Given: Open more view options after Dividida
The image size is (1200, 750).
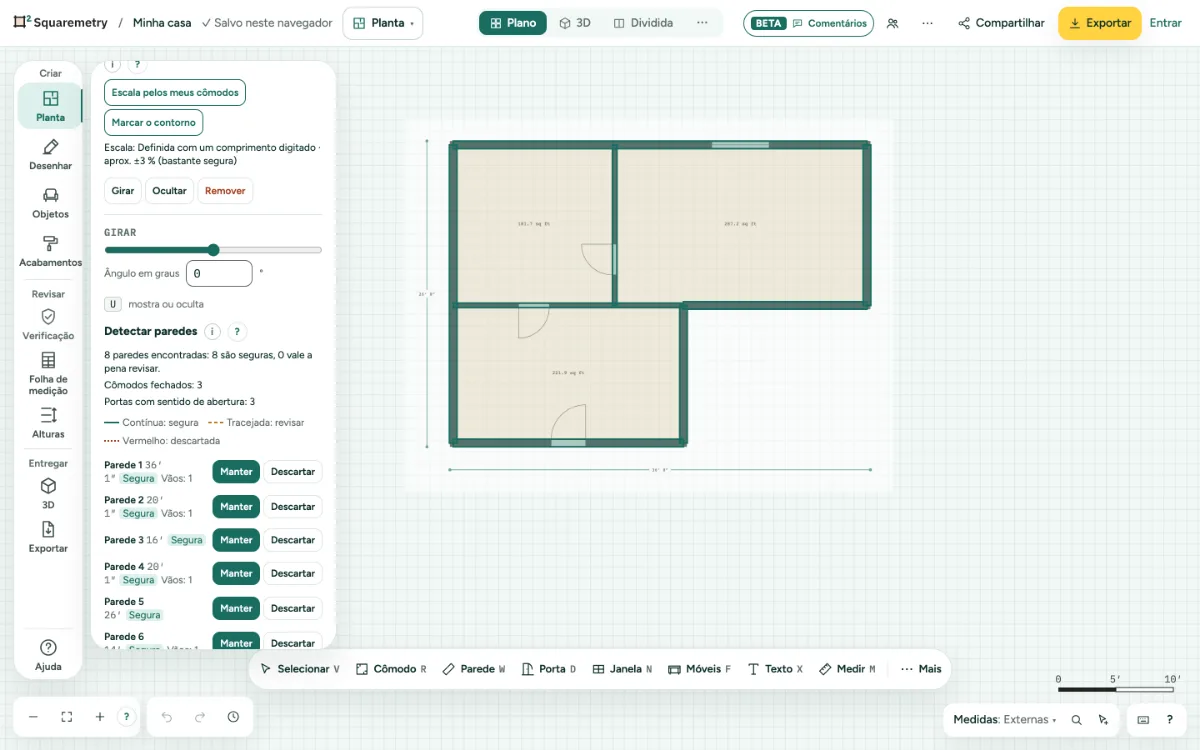Looking at the screenshot, I should coord(702,23).
